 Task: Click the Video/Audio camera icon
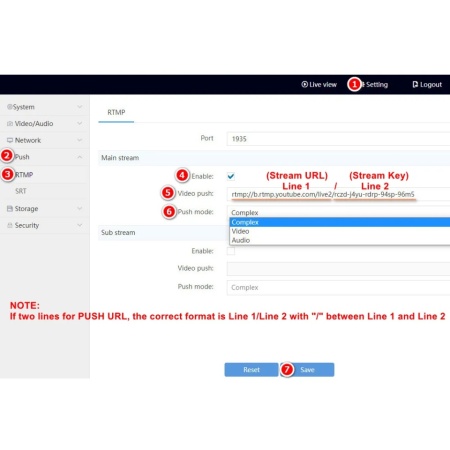pos(10,124)
